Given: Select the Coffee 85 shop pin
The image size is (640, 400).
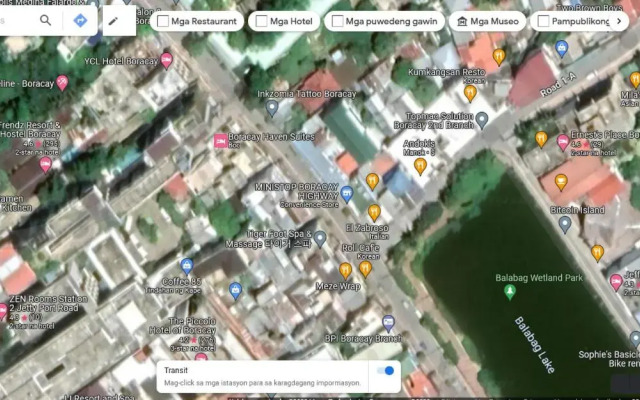Looking at the screenshot, I should 187,267.
